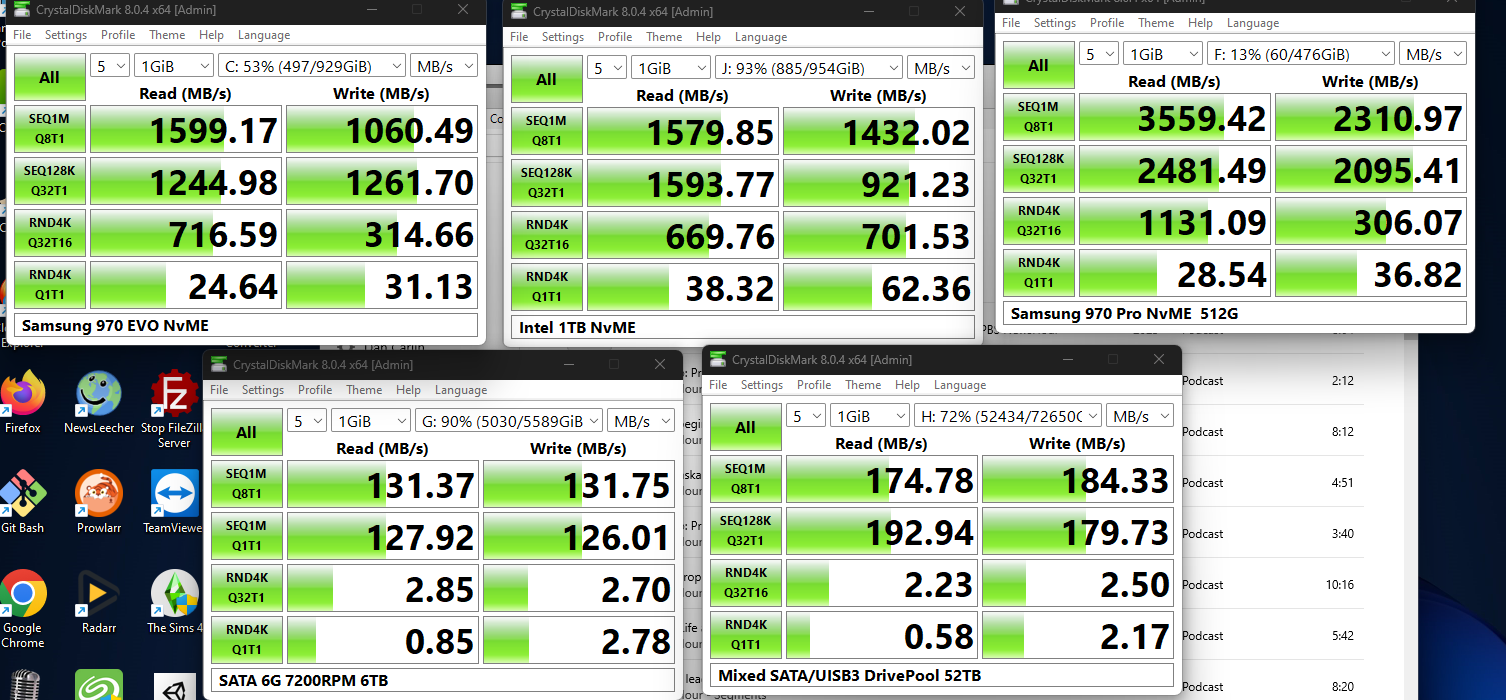
Task: Start the SEQ1M Q8T1 test in Intel window
Action: (546, 130)
